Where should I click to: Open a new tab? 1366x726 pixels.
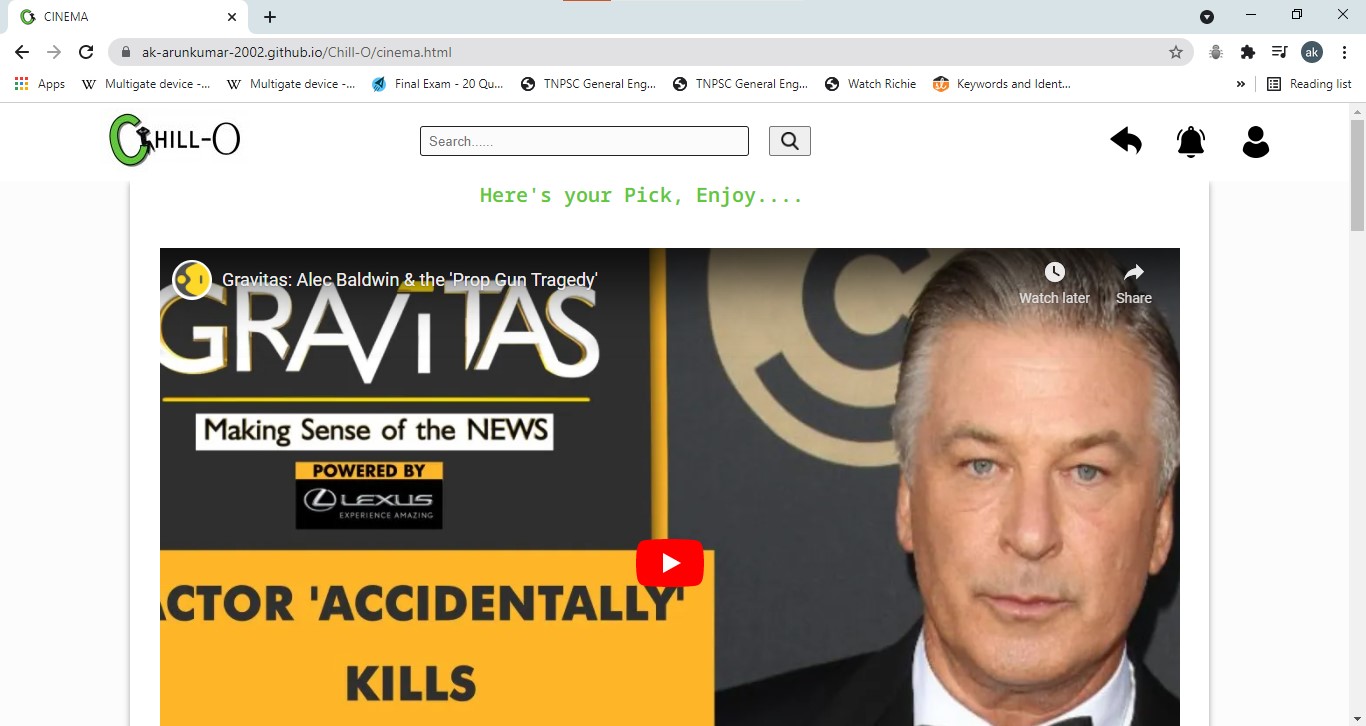(270, 17)
